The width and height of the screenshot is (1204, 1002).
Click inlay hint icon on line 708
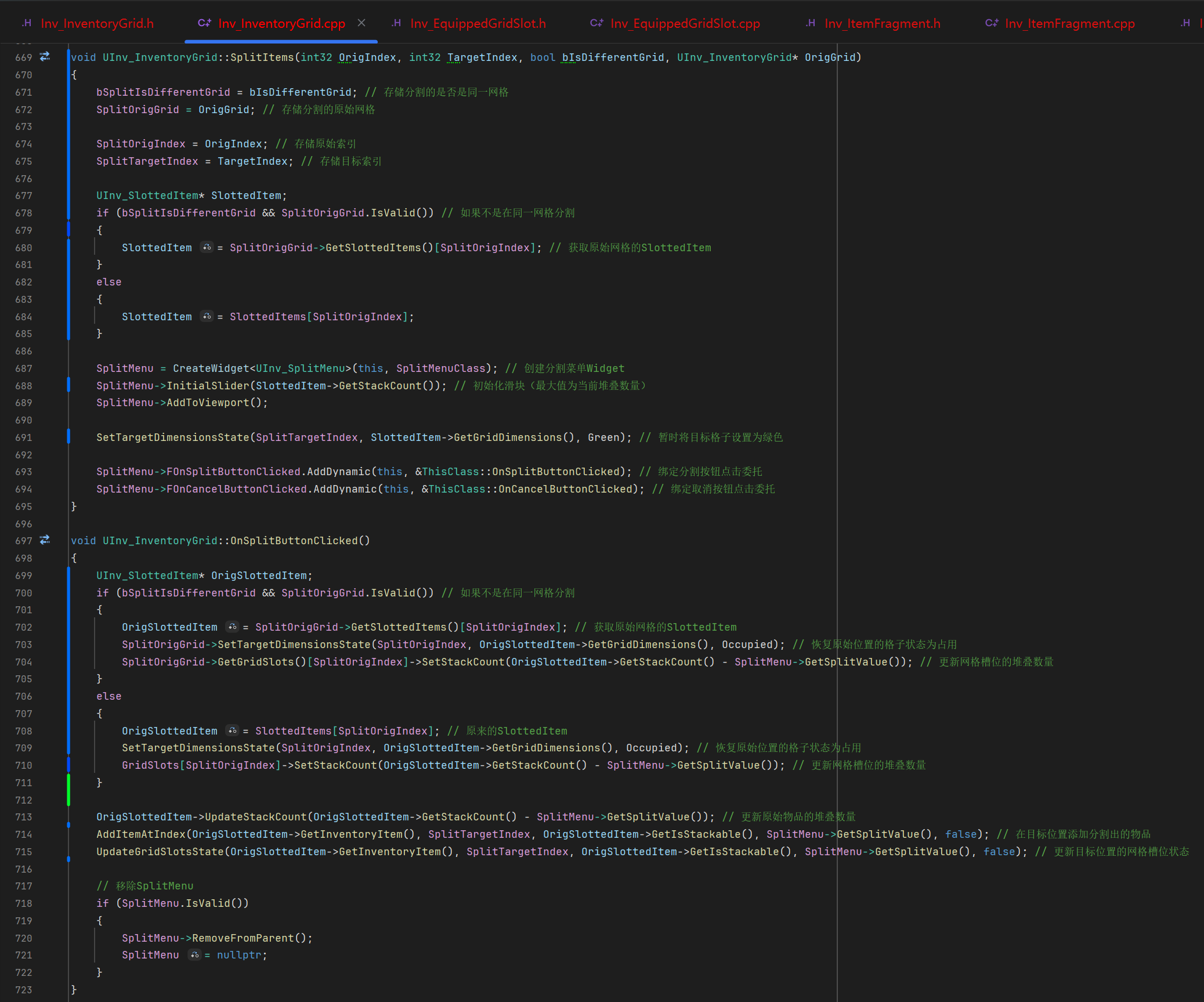pos(232,730)
